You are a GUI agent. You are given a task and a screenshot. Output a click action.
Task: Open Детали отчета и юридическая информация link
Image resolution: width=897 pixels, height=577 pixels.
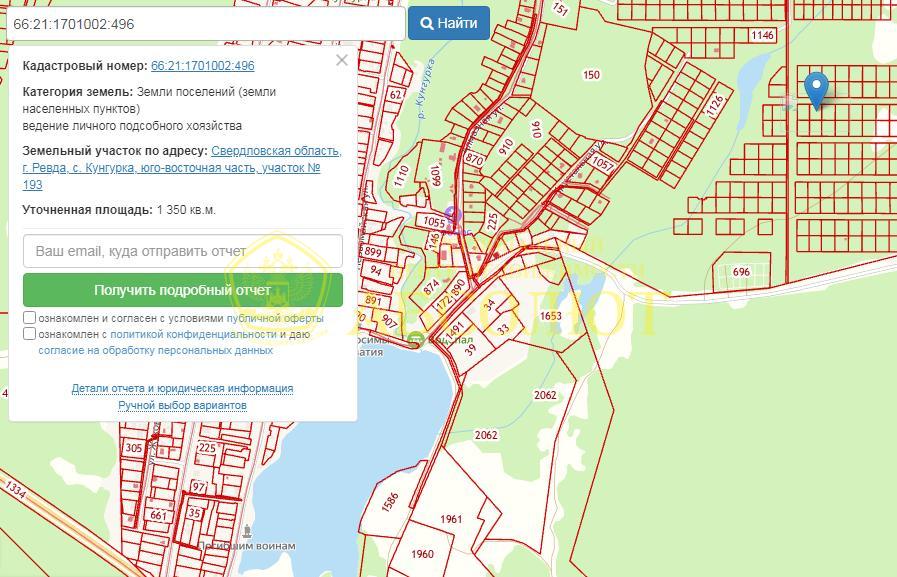click(182, 388)
